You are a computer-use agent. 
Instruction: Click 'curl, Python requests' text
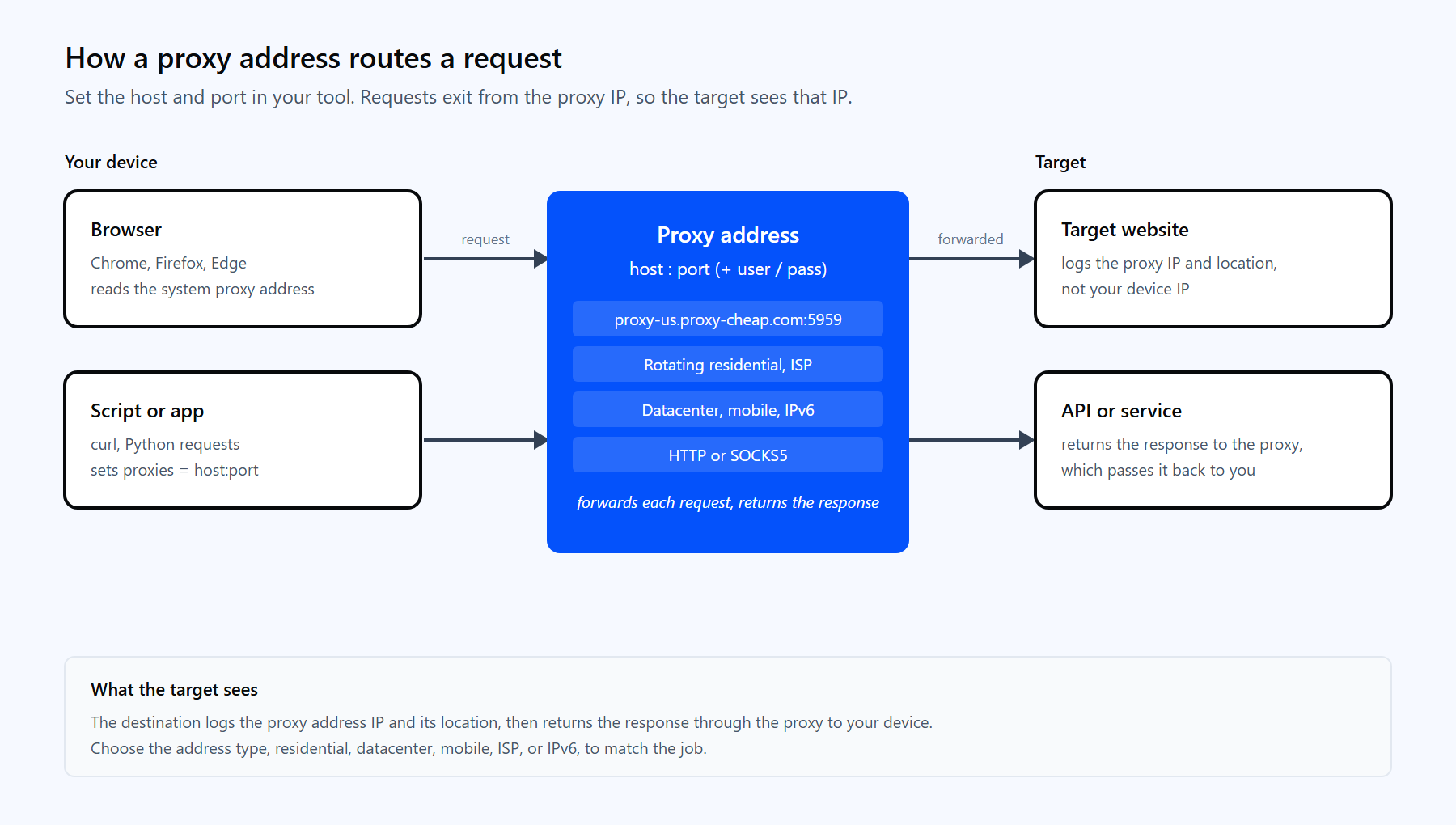[165, 444]
